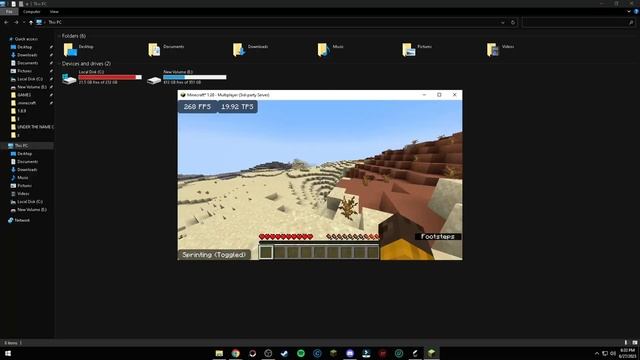Screen dimensions: 640x360
Task: Open the Pictures folder in Folders section
Action: [417, 49]
